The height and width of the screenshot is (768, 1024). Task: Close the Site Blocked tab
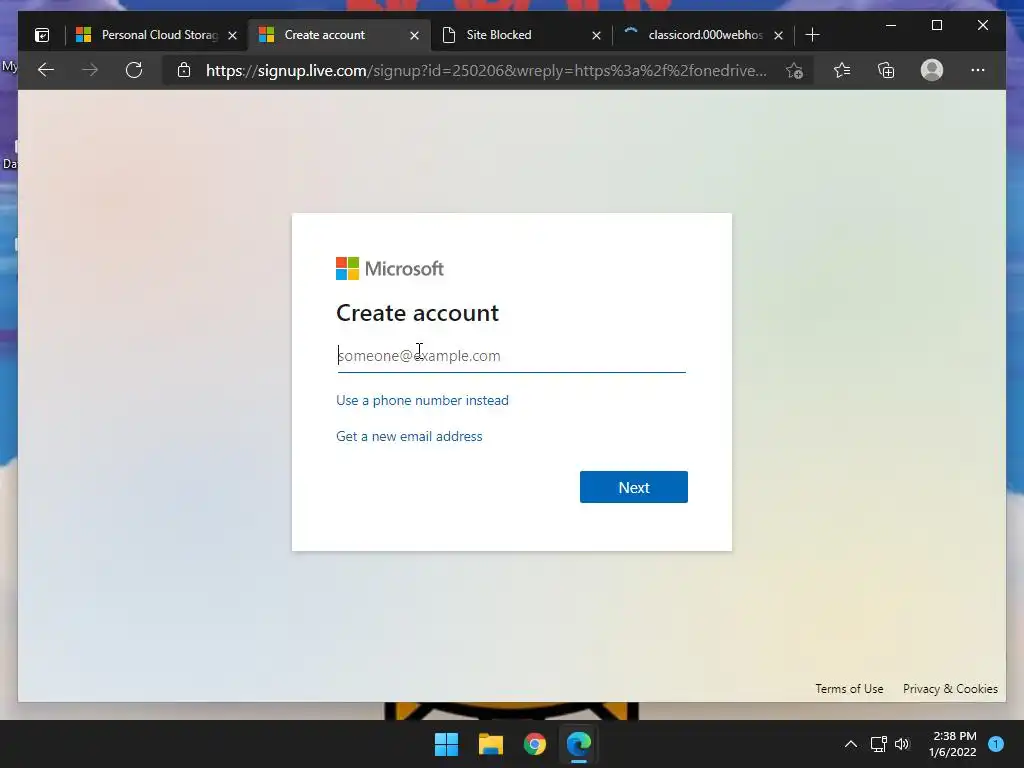tap(596, 35)
